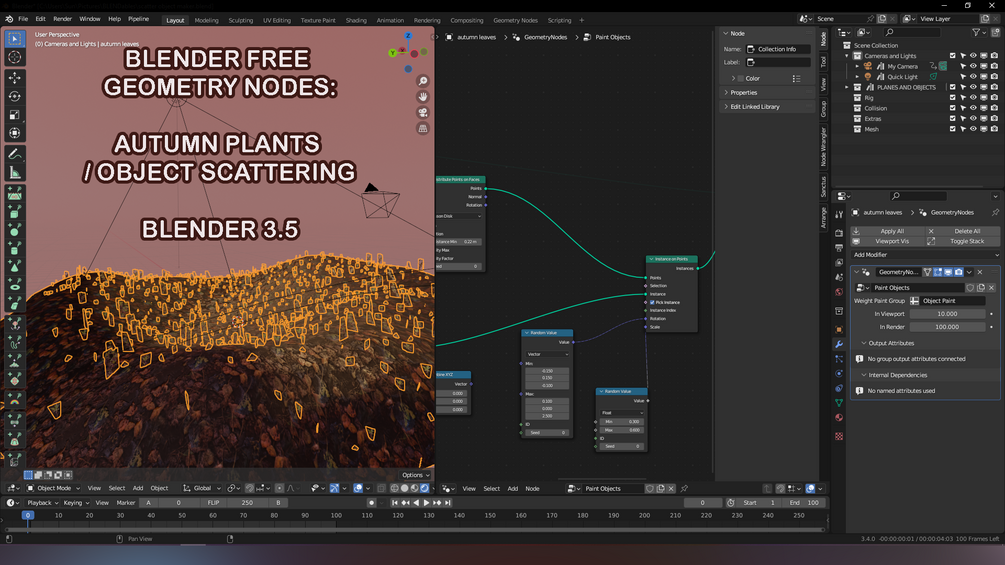
Task: Click the viewport zoom magnifier icon
Action: 423,81
